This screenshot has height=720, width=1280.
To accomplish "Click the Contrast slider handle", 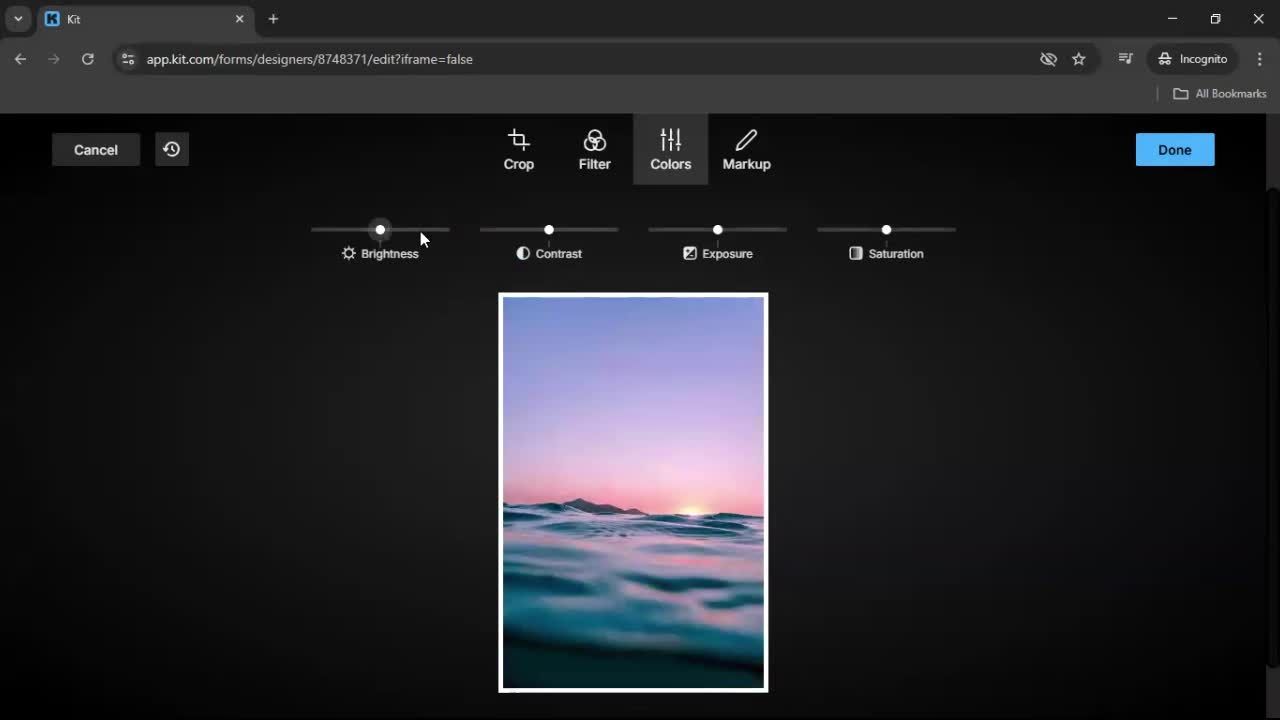I will (548, 229).
